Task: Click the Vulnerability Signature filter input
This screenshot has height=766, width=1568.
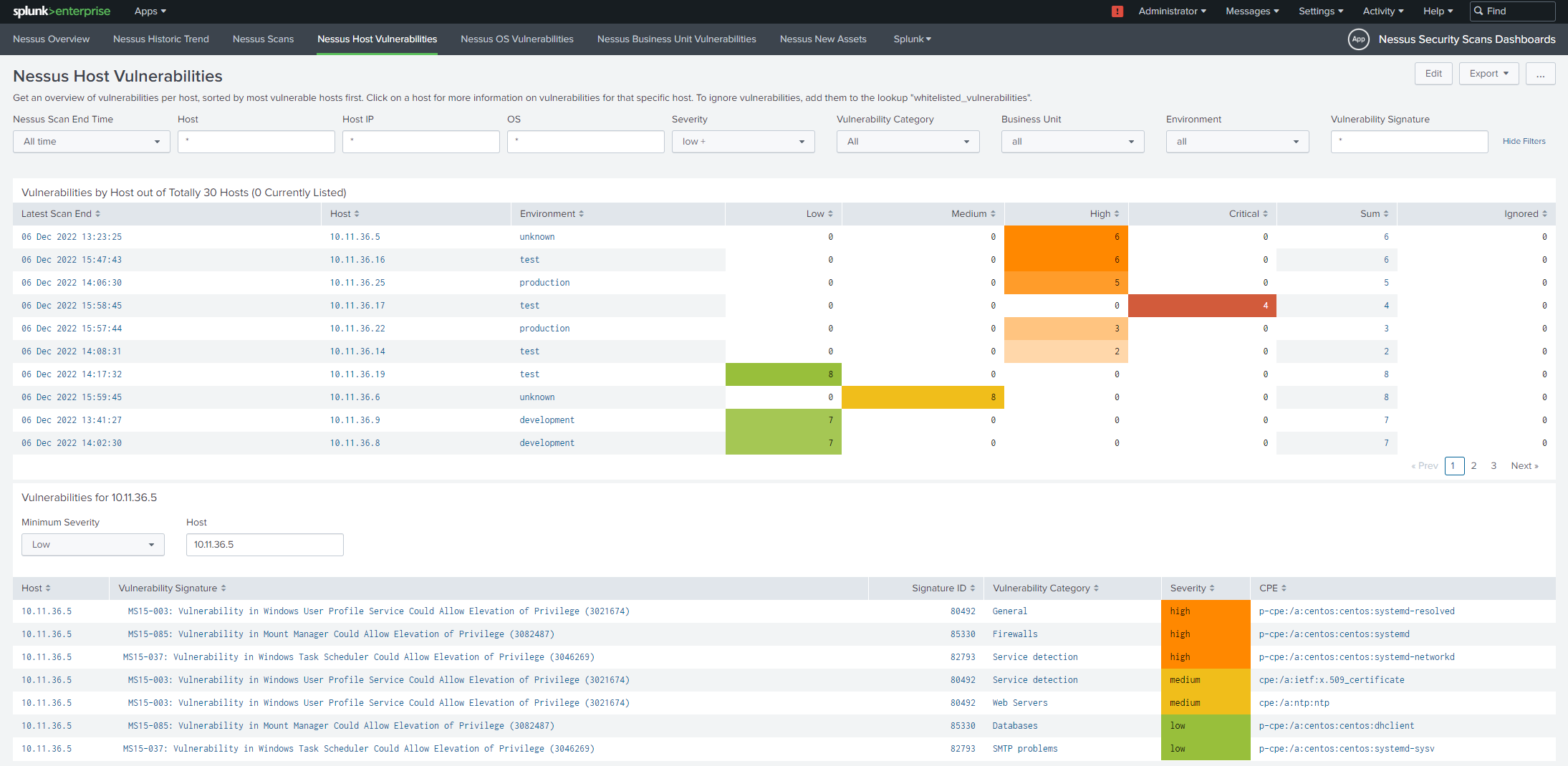Action: coord(1410,142)
